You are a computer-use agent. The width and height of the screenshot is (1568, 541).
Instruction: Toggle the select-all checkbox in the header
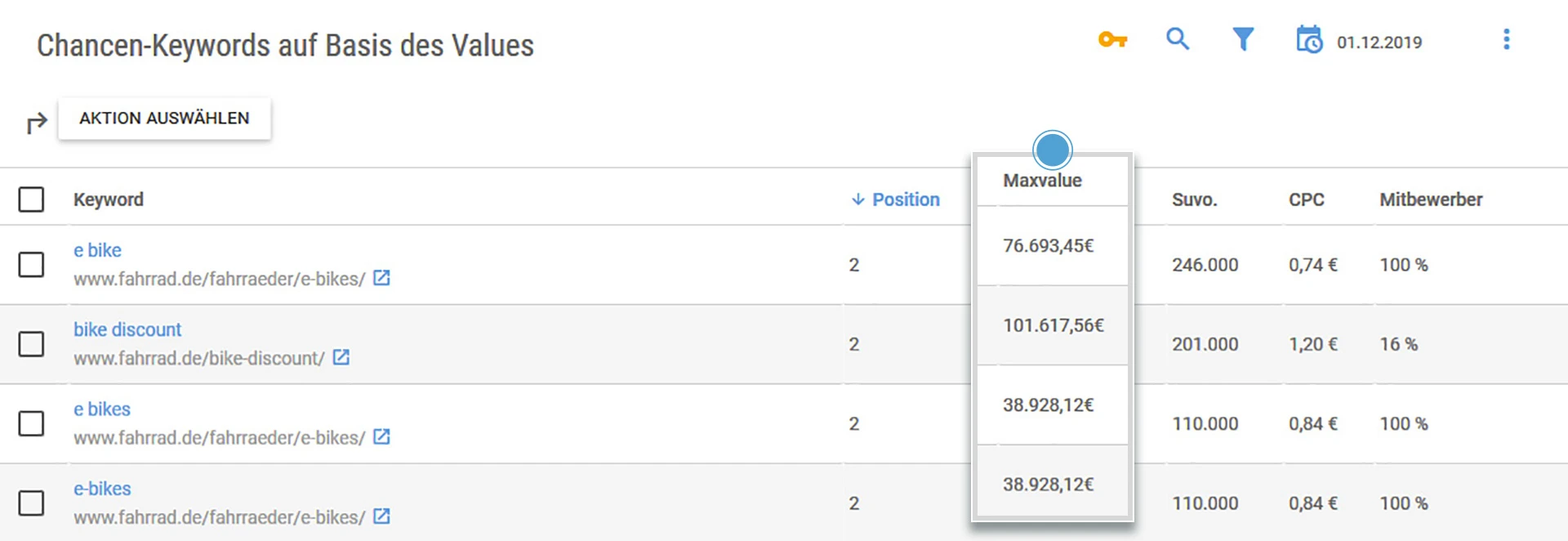(33, 199)
